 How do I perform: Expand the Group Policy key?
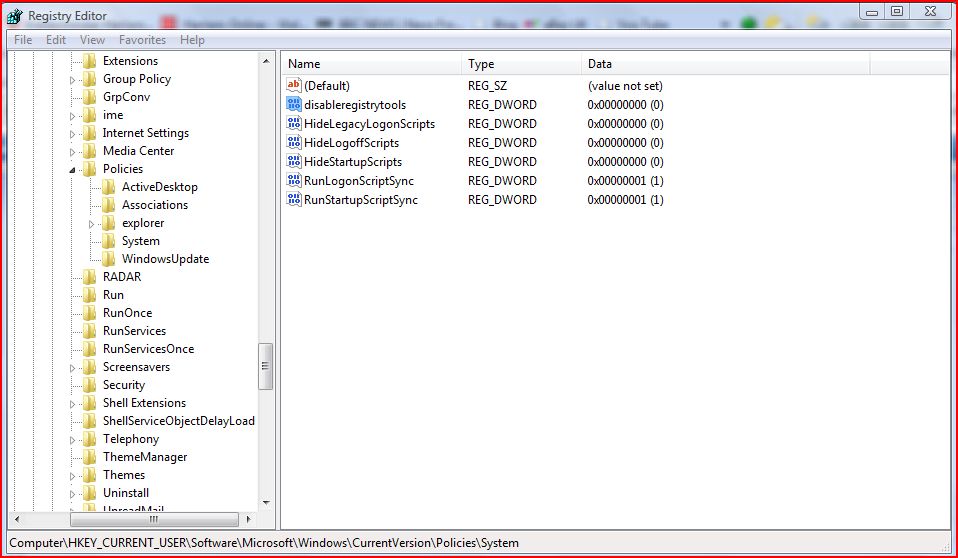[x=72, y=80]
